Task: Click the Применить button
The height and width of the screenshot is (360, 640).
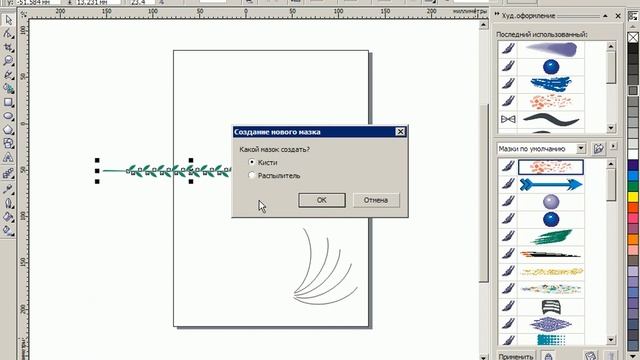Action: tap(516, 356)
